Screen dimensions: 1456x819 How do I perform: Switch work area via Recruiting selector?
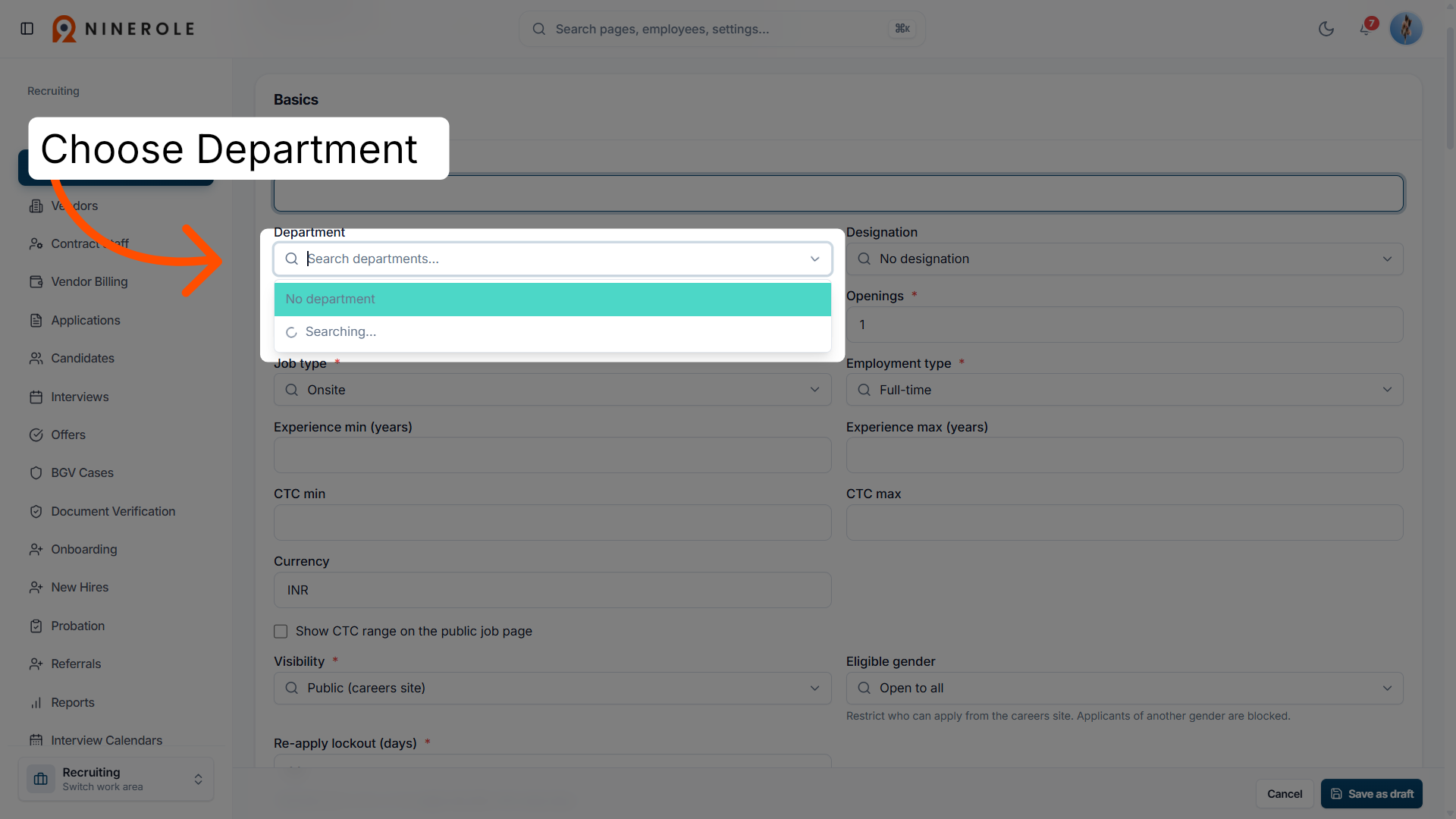pyautogui.click(x=116, y=779)
